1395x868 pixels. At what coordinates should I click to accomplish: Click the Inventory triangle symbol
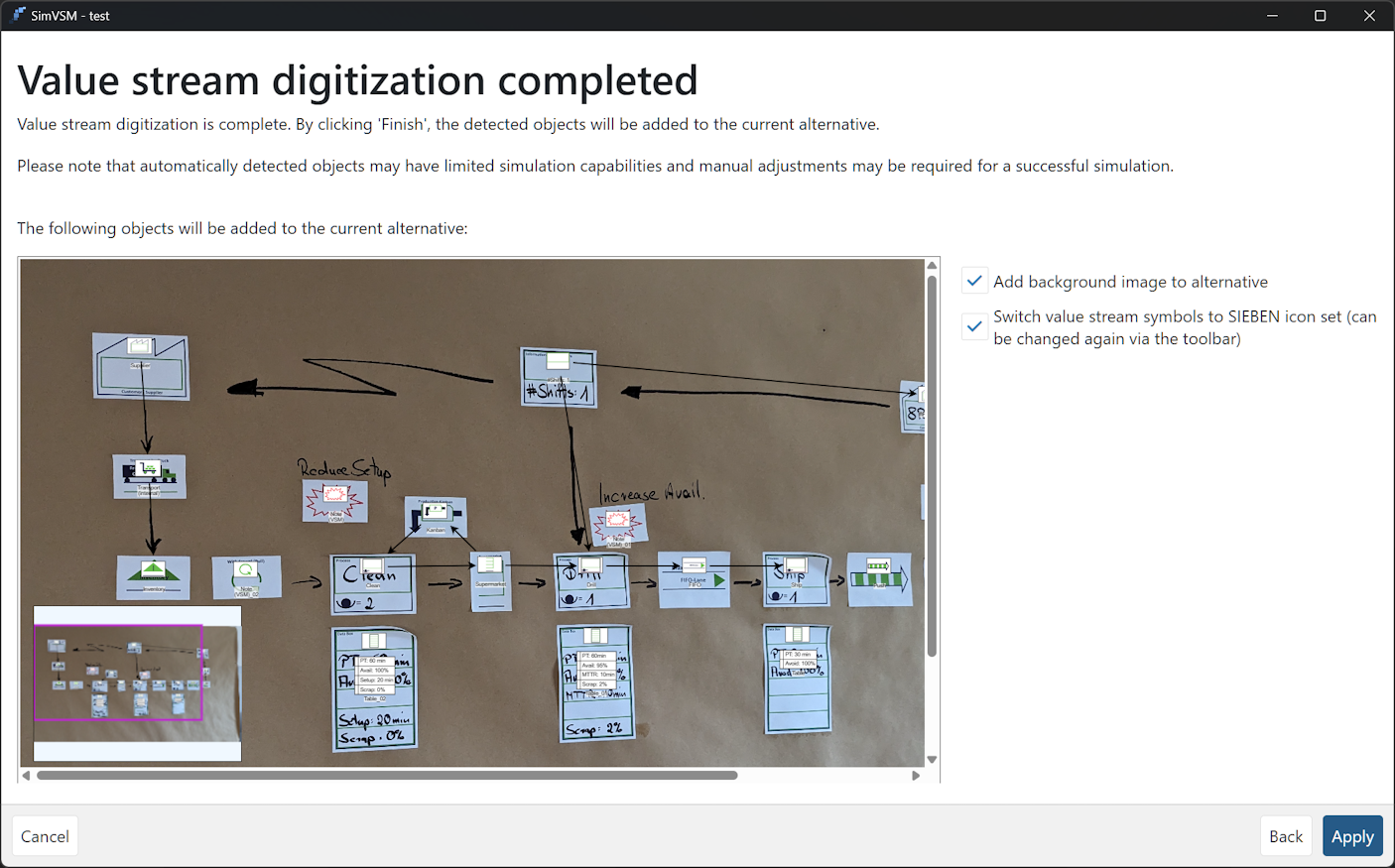153,576
